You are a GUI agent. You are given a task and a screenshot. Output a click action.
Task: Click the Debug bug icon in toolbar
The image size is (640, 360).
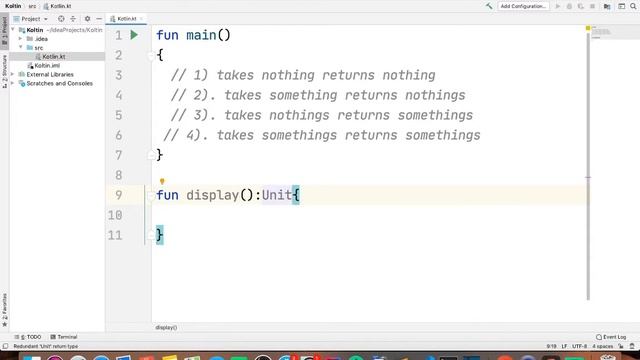point(569,6)
